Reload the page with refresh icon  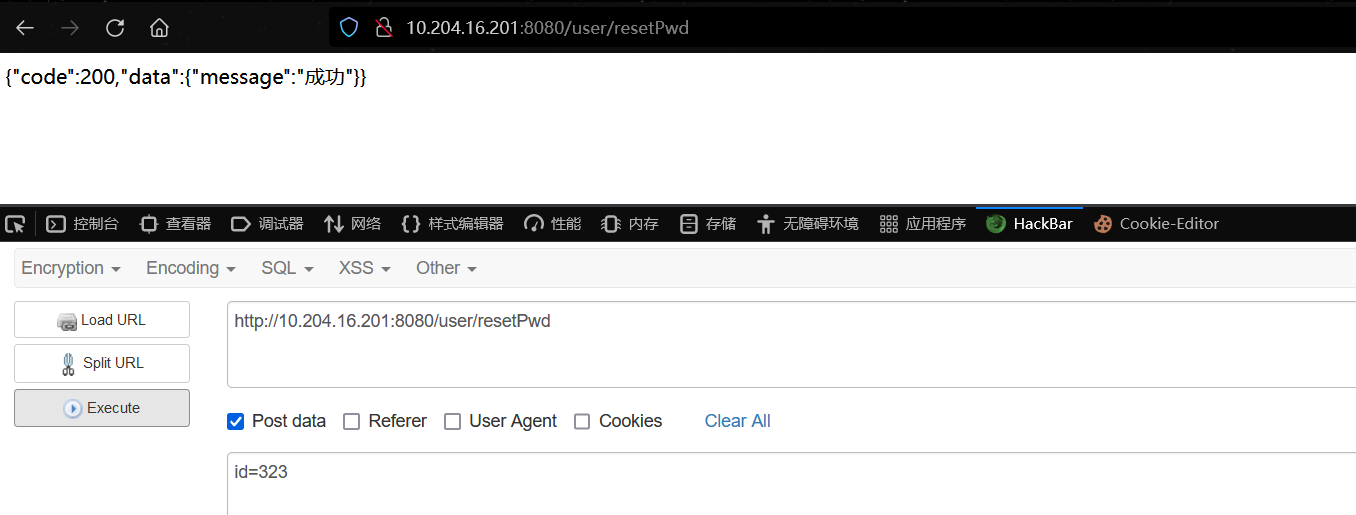click(115, 28)
